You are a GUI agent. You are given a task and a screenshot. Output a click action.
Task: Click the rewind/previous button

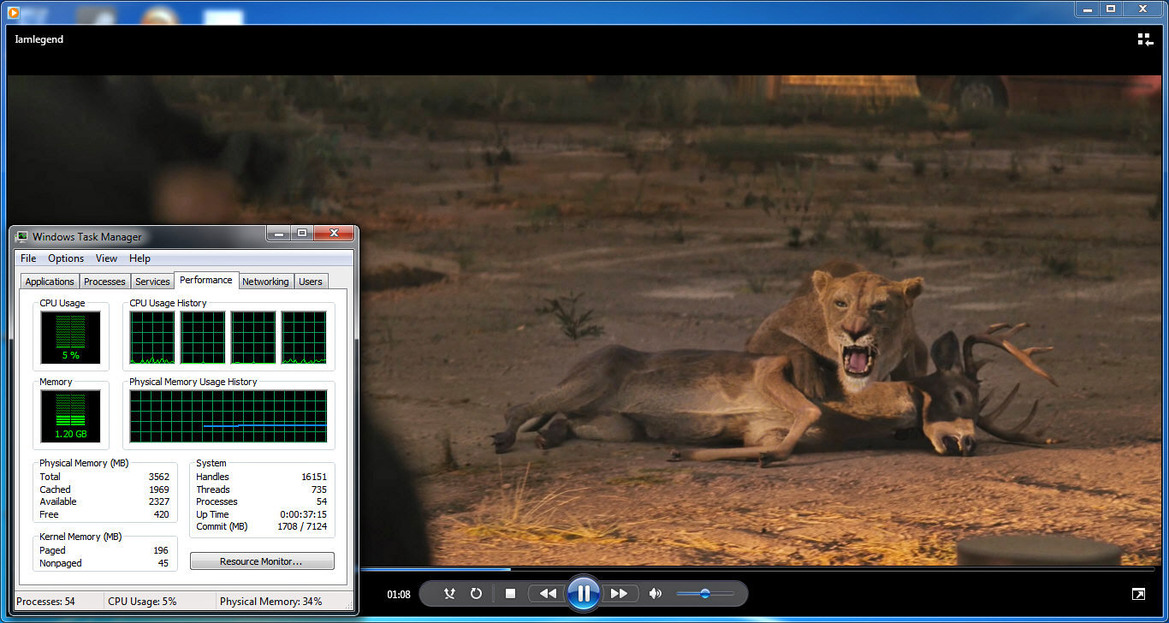[548, 593]
